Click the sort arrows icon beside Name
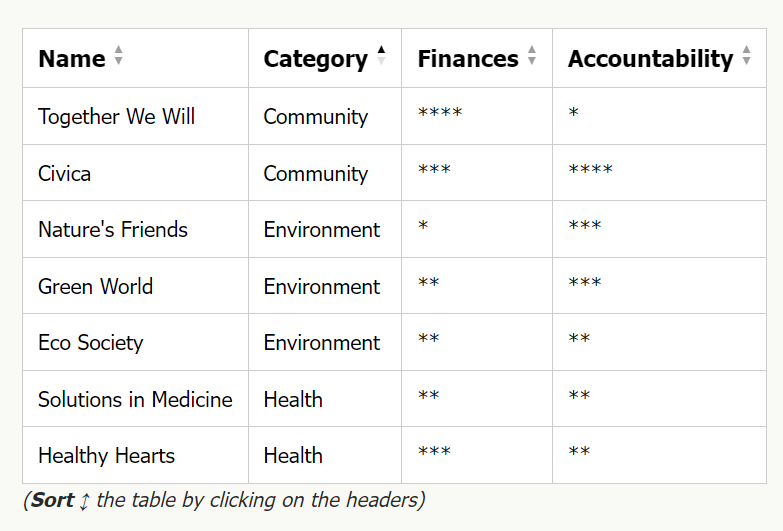The width and height of the screenshot is (783, 531). click(119, 57)
